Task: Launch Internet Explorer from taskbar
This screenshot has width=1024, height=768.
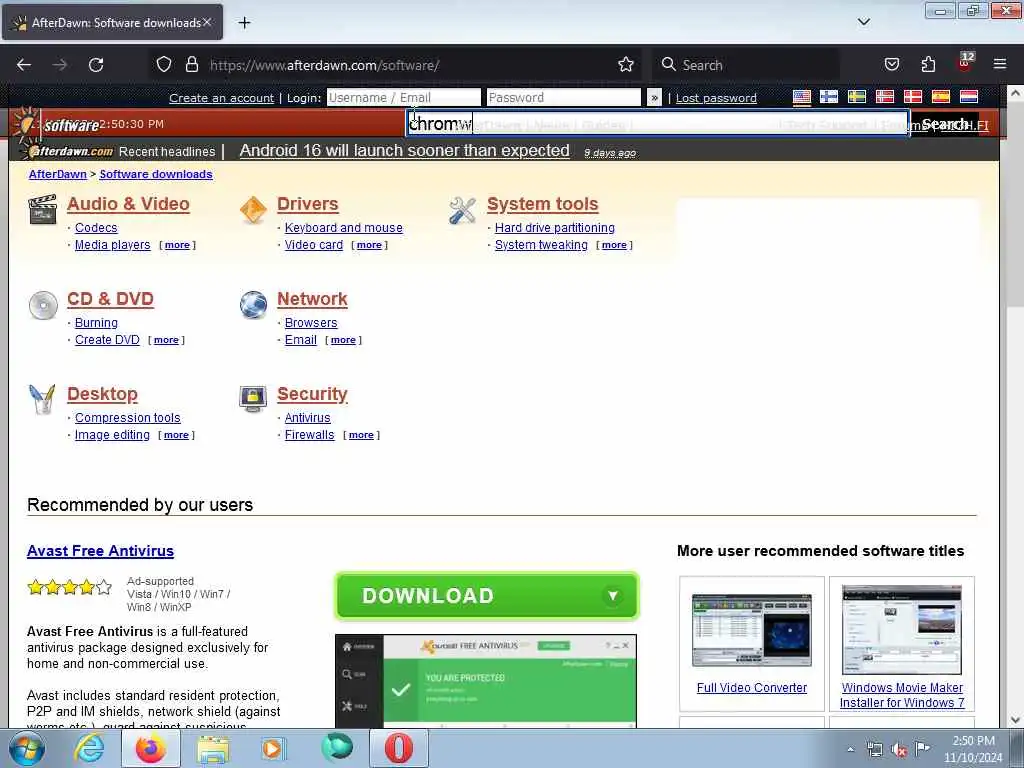Action: (x=89, y=749)
